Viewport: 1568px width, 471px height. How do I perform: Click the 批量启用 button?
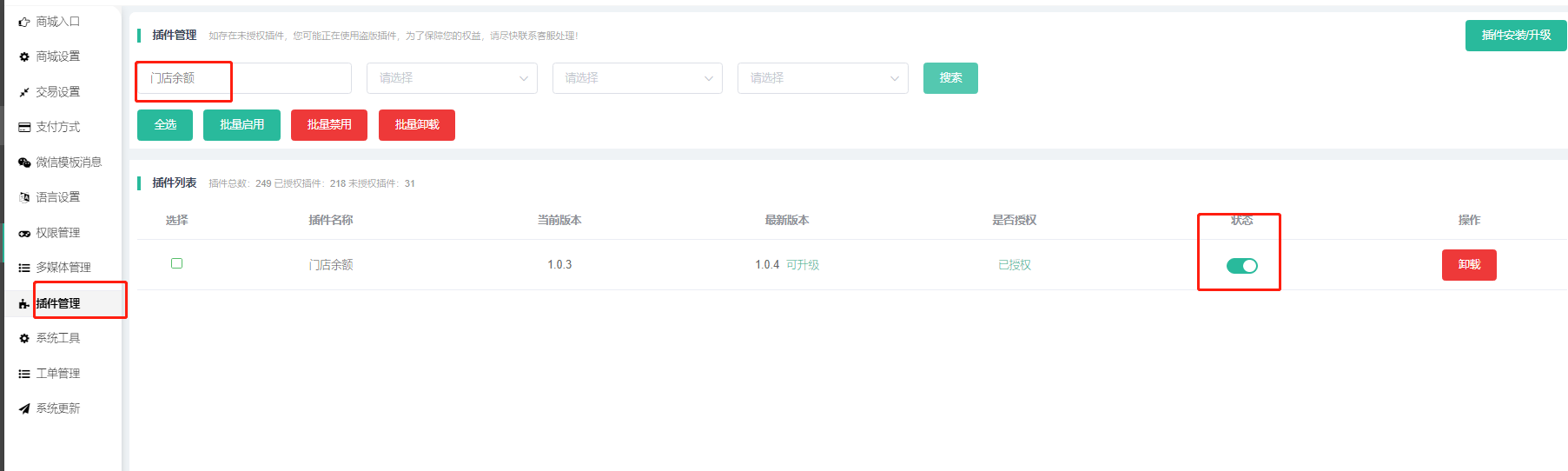click(x=241, y=125)
